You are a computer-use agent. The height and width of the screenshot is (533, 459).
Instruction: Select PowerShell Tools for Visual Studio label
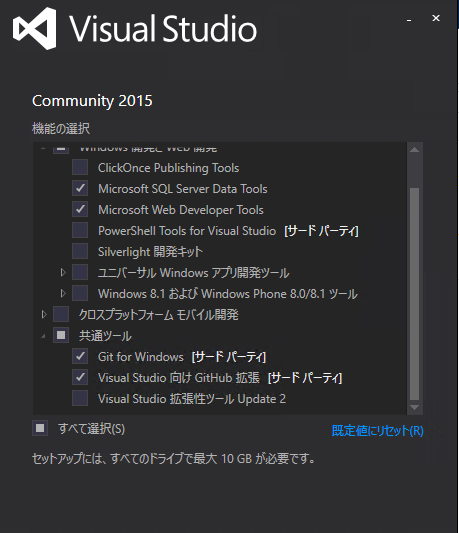pyautogui.click(x=187, y=231)
